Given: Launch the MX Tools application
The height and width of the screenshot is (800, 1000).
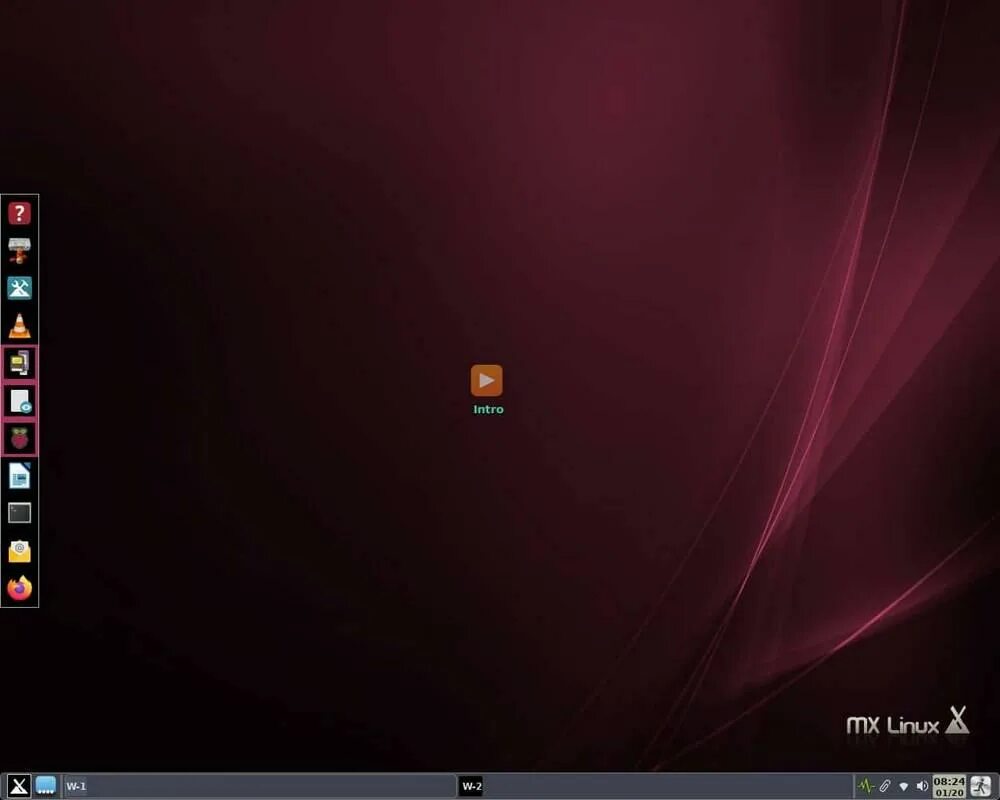Looking at the screenshot, I should pos(18,289).
